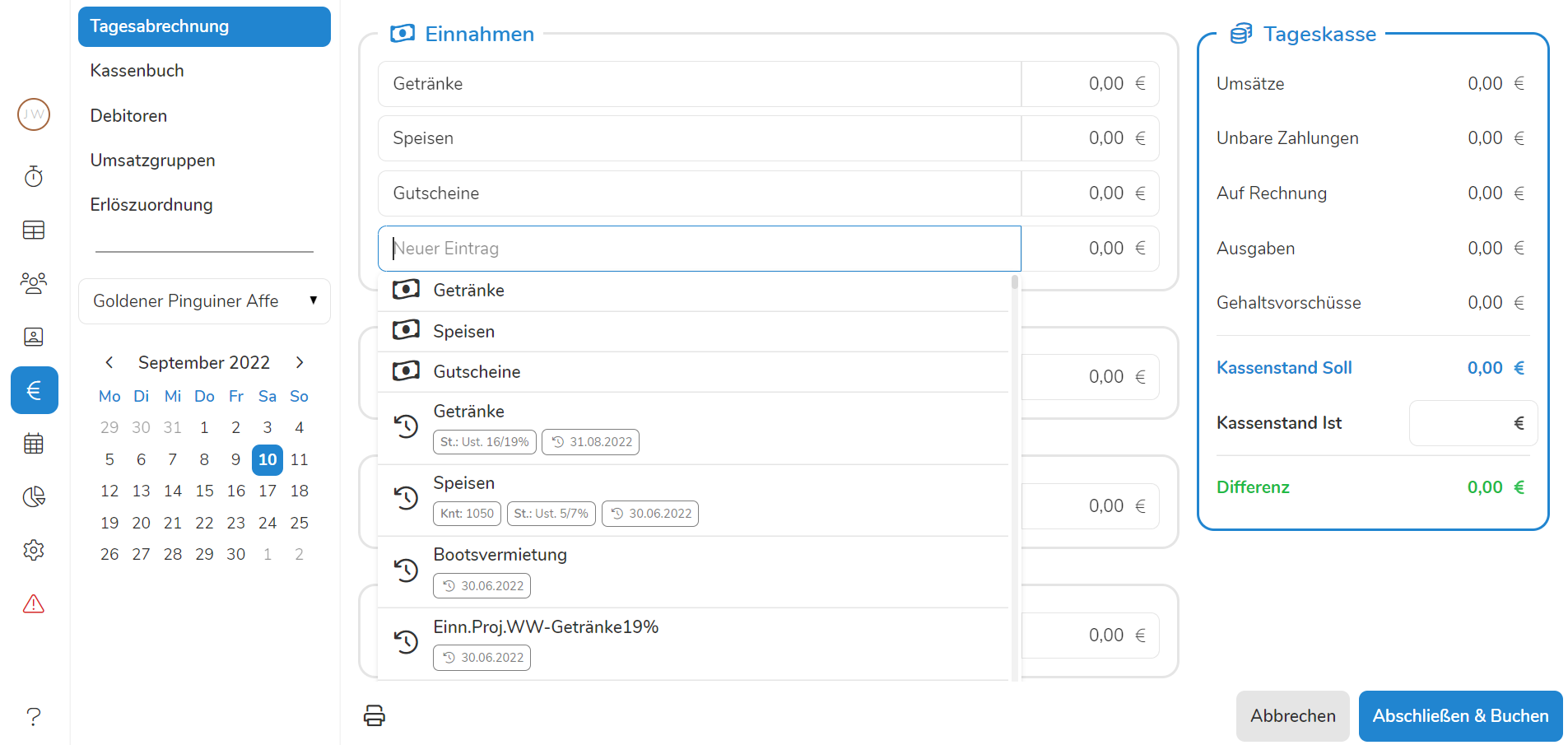Click Abschließen & Buchen button
Image resolution: width=1568 pixels, height=745 pixels.
pyautogui.click(x=1460, y=716)
